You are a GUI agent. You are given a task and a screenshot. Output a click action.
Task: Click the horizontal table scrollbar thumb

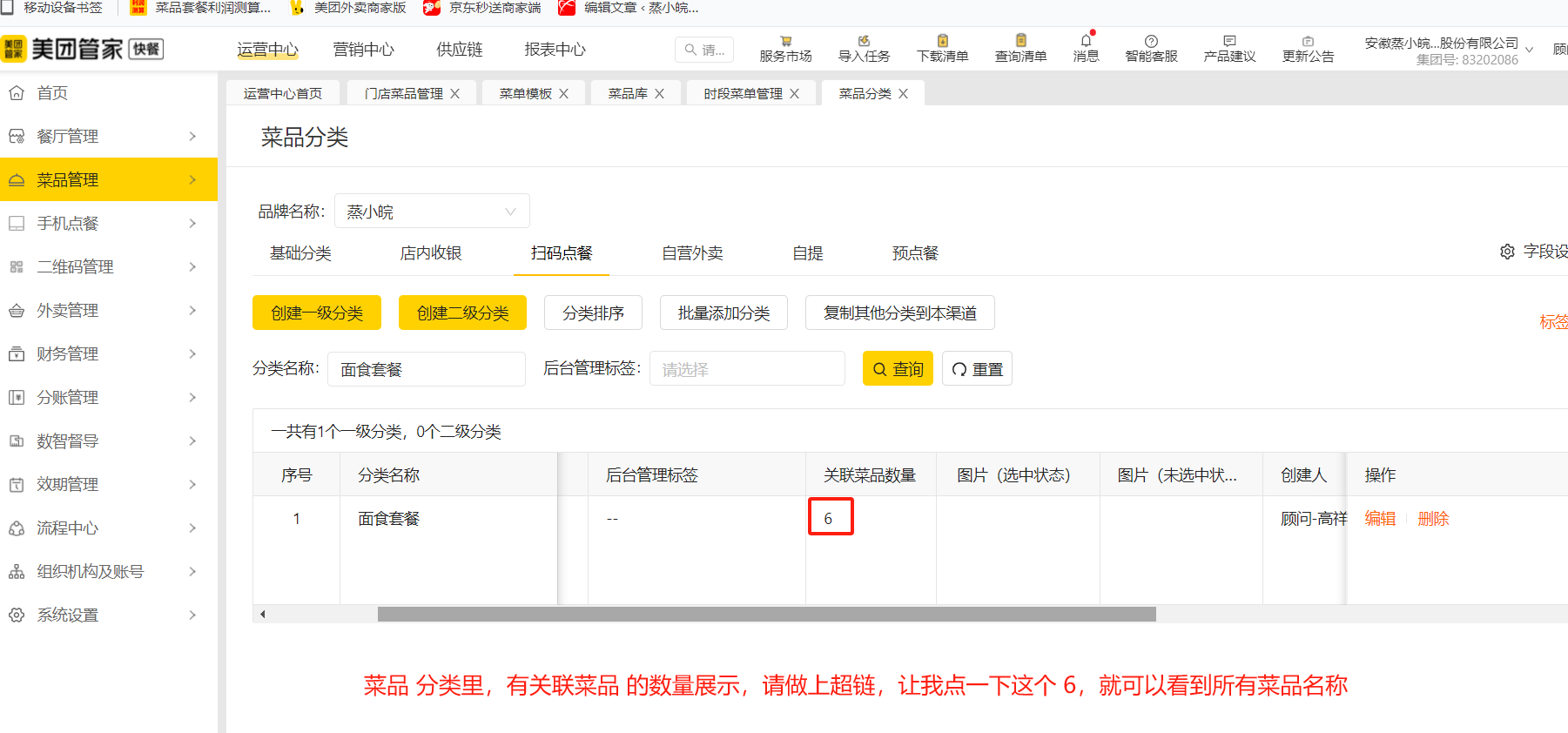766,615
